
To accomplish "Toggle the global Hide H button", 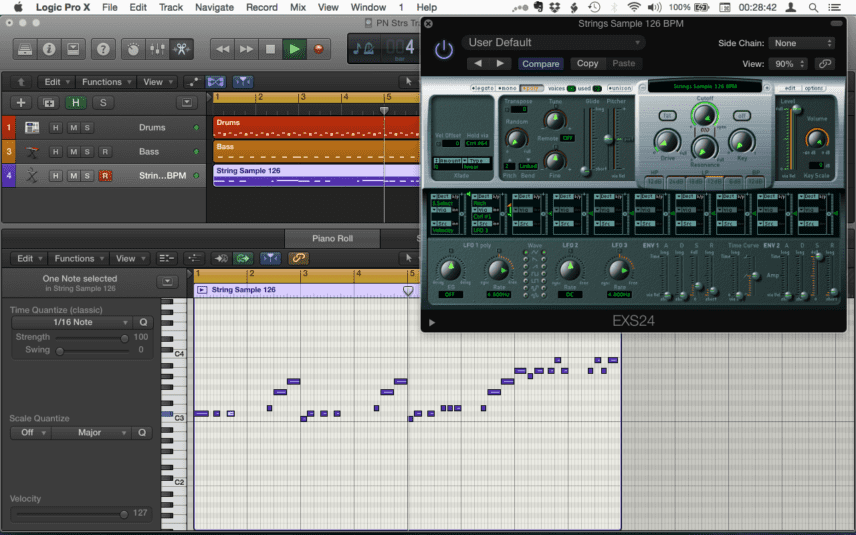I will (x=75, y=103).
